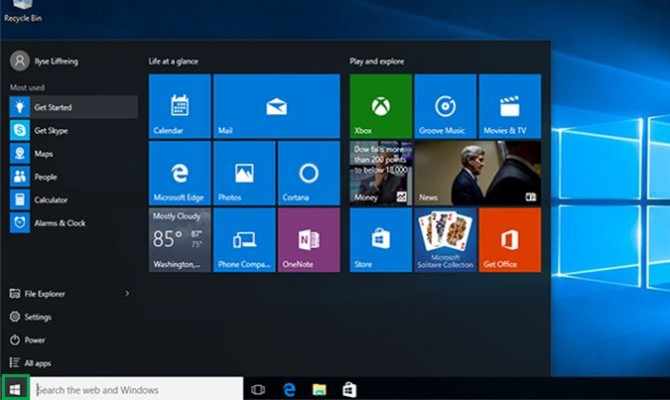Open the Store tile

click(381, 240)
